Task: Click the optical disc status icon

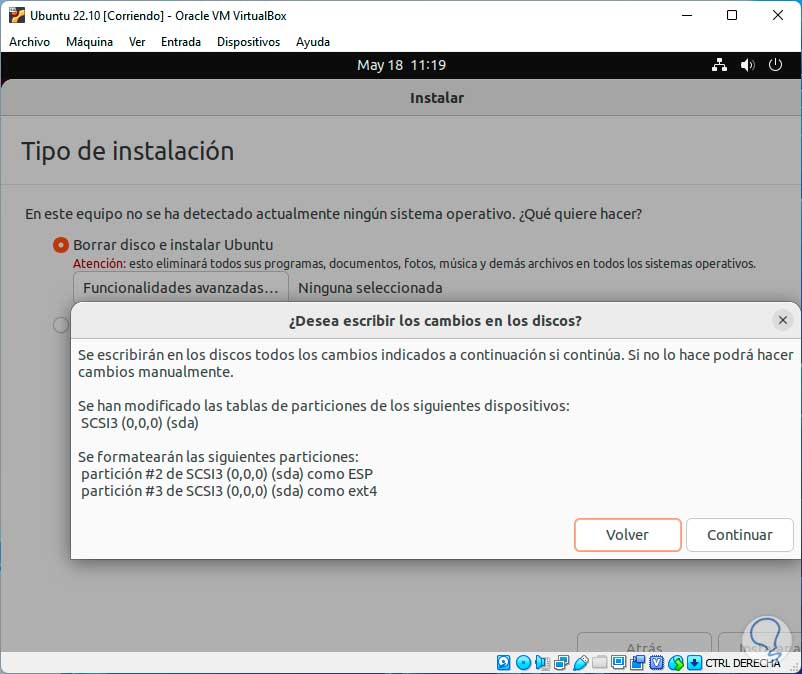Action: 523,663
